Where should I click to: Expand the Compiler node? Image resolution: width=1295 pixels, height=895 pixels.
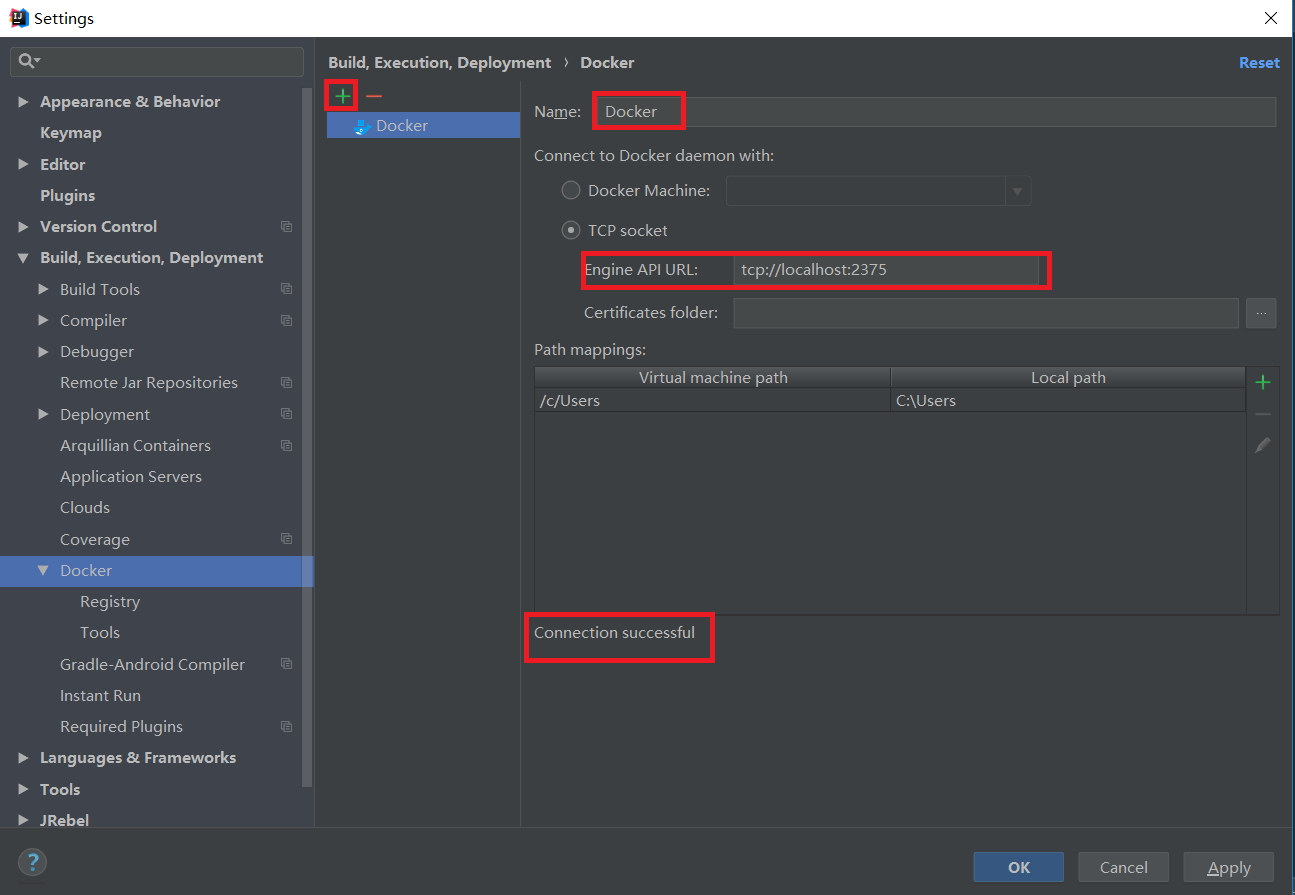coord(43,321)
